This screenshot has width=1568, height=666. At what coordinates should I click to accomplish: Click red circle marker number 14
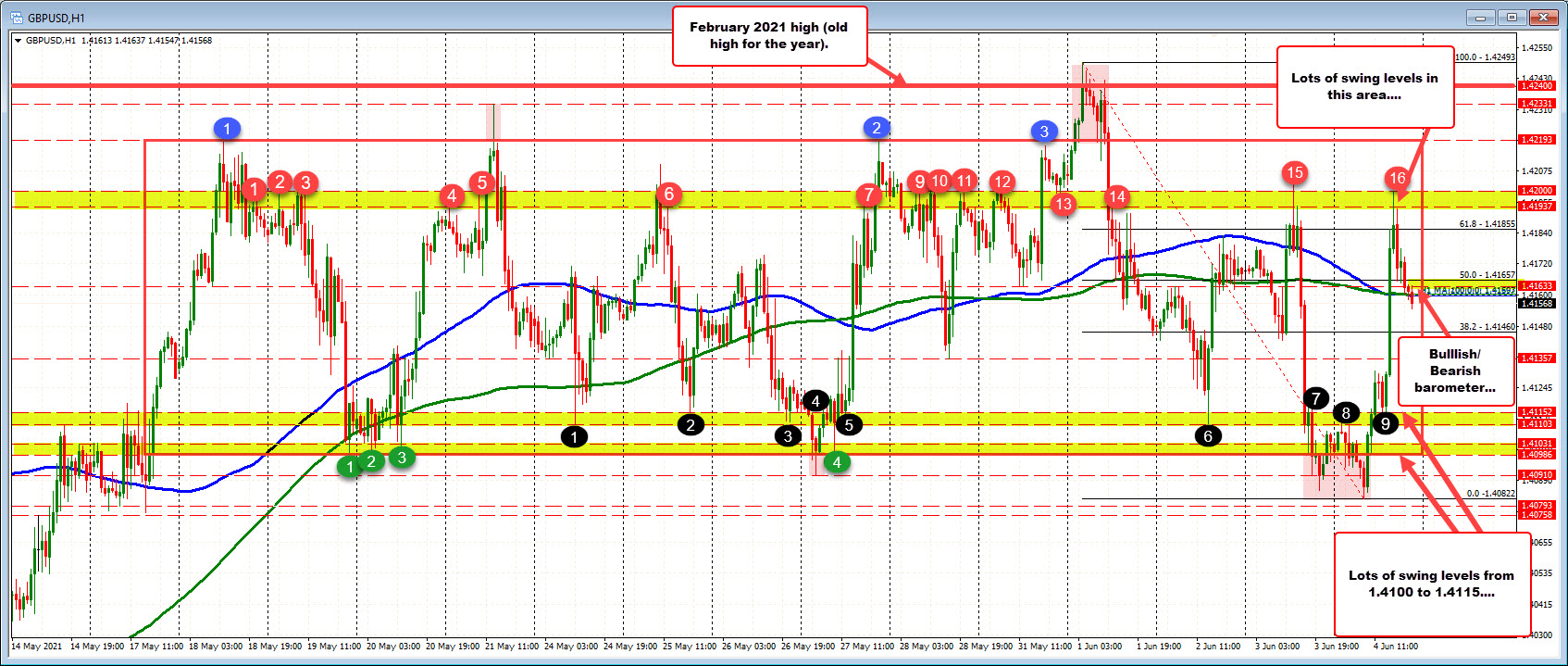tap(1117, 195)
